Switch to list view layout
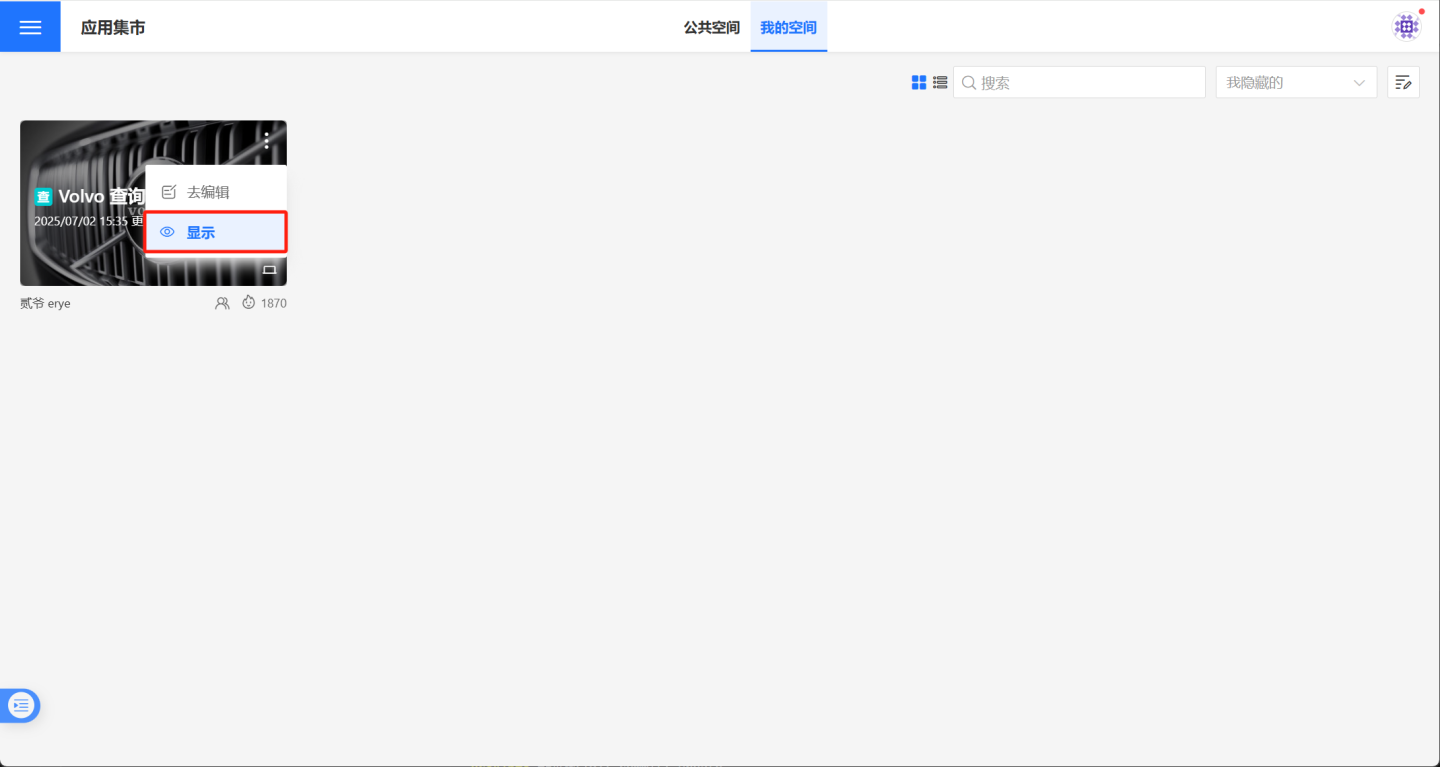 (x=940, y=83)
